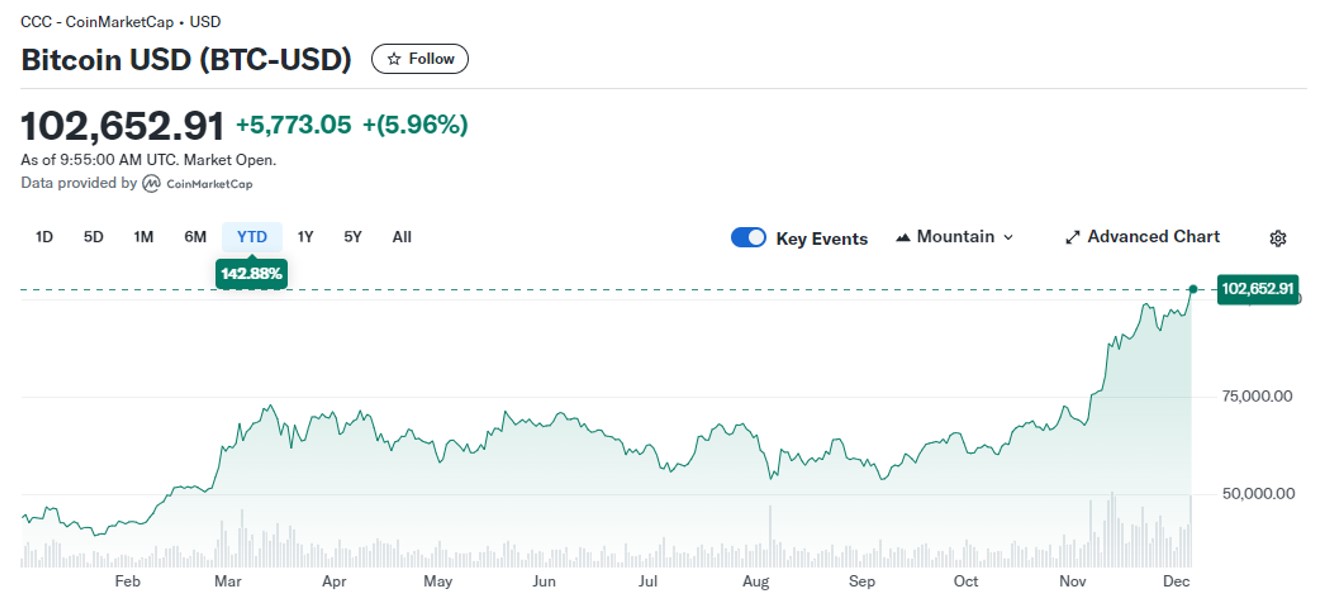Click the star icon in Follow button

point(394,59)
